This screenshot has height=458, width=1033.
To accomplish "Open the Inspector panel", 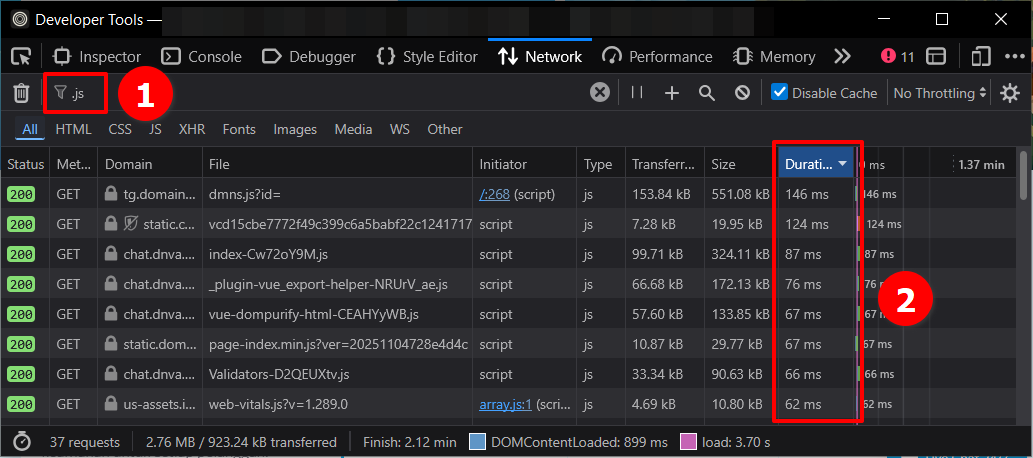I will pyautogui.click(x=97, y=57).
